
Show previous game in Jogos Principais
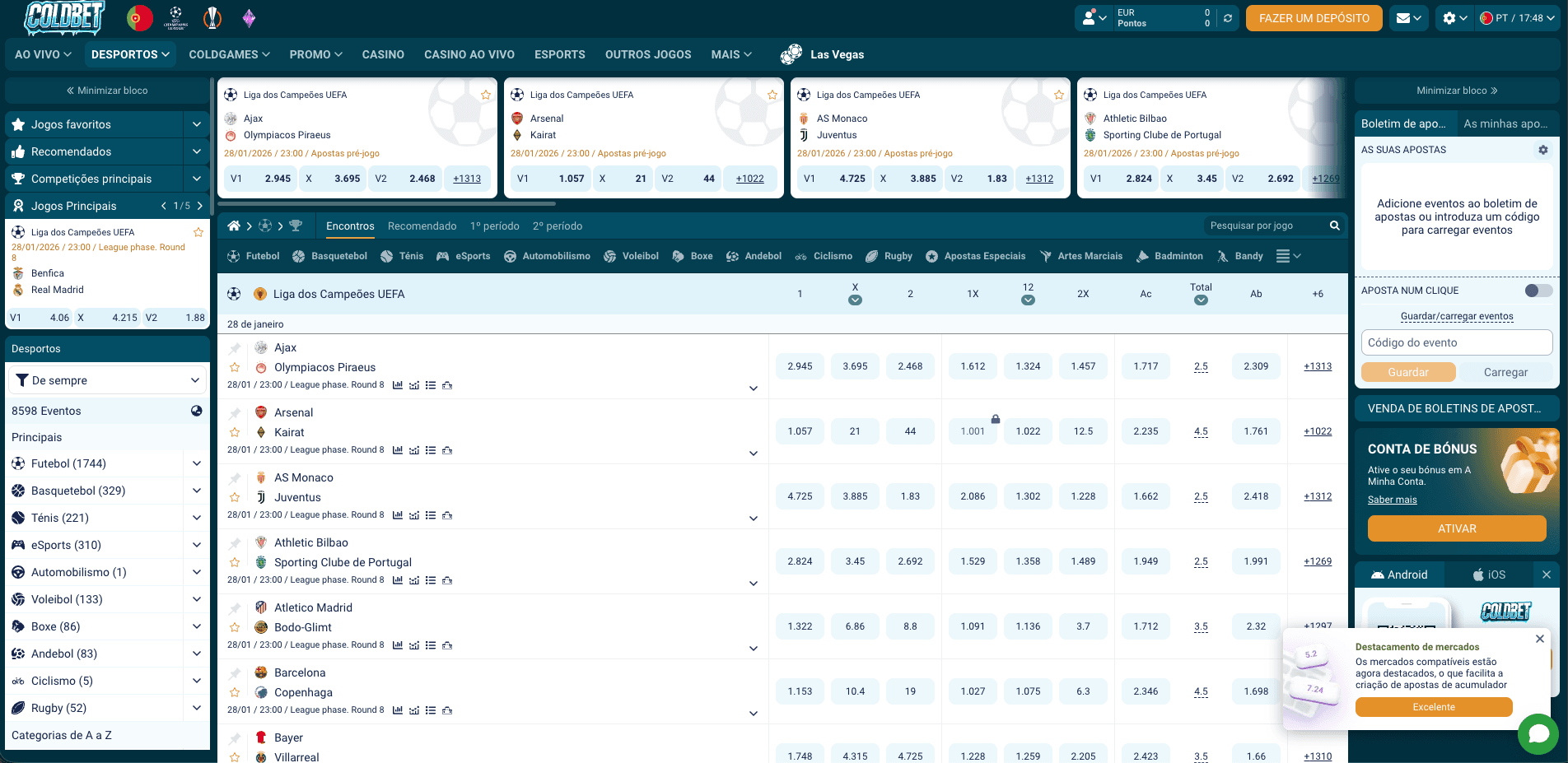(x=164, y=206)
